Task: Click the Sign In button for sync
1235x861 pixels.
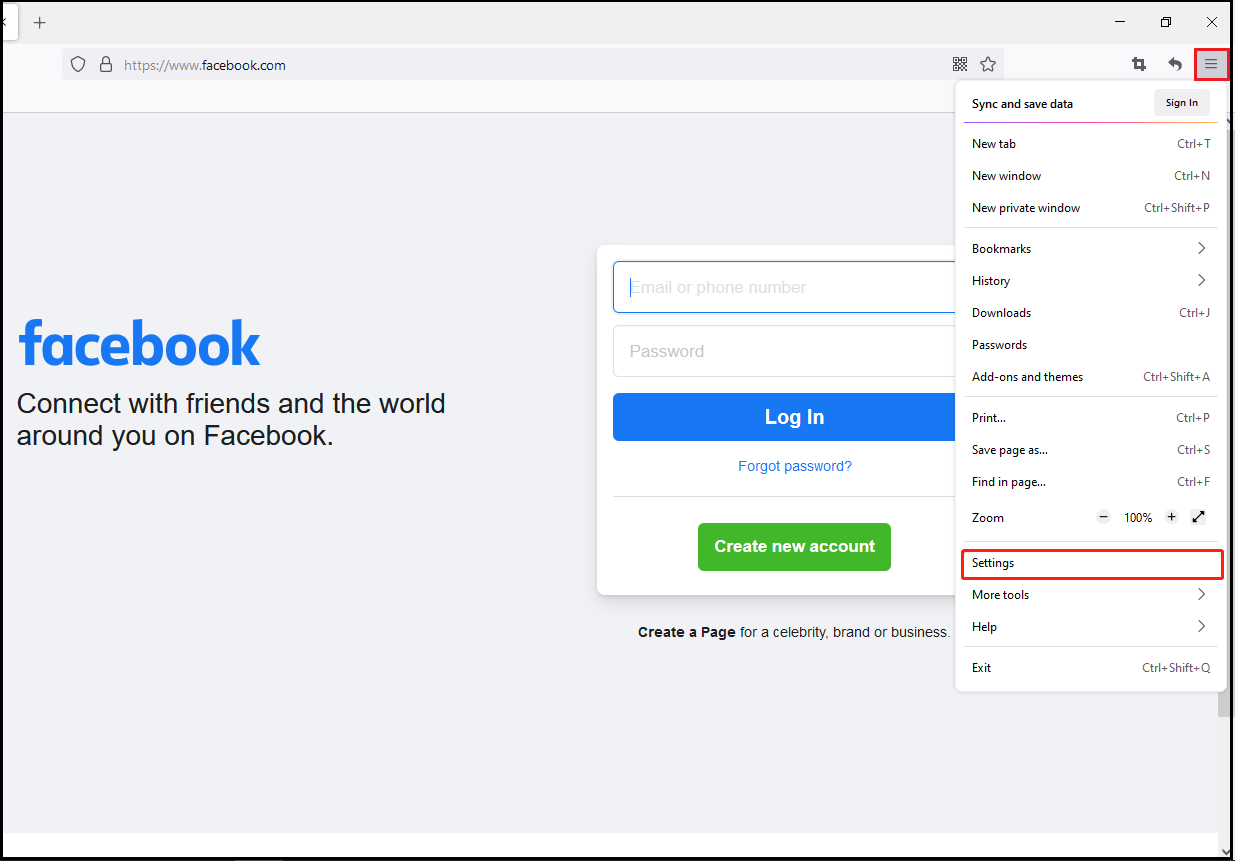Action: [1182, 103]
